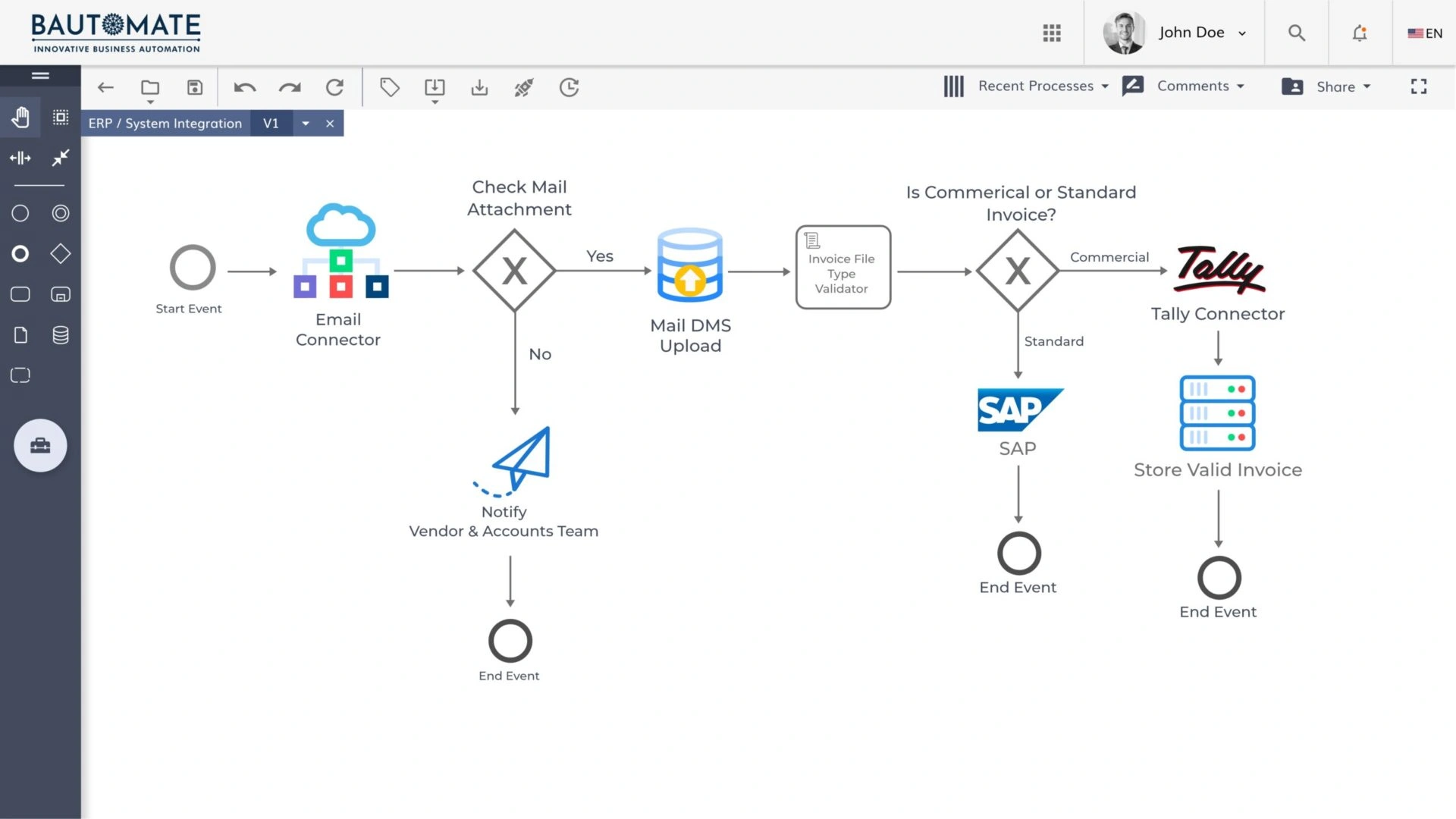Add an end event shape from palette

pyautogui.click(x=20, y=254)
